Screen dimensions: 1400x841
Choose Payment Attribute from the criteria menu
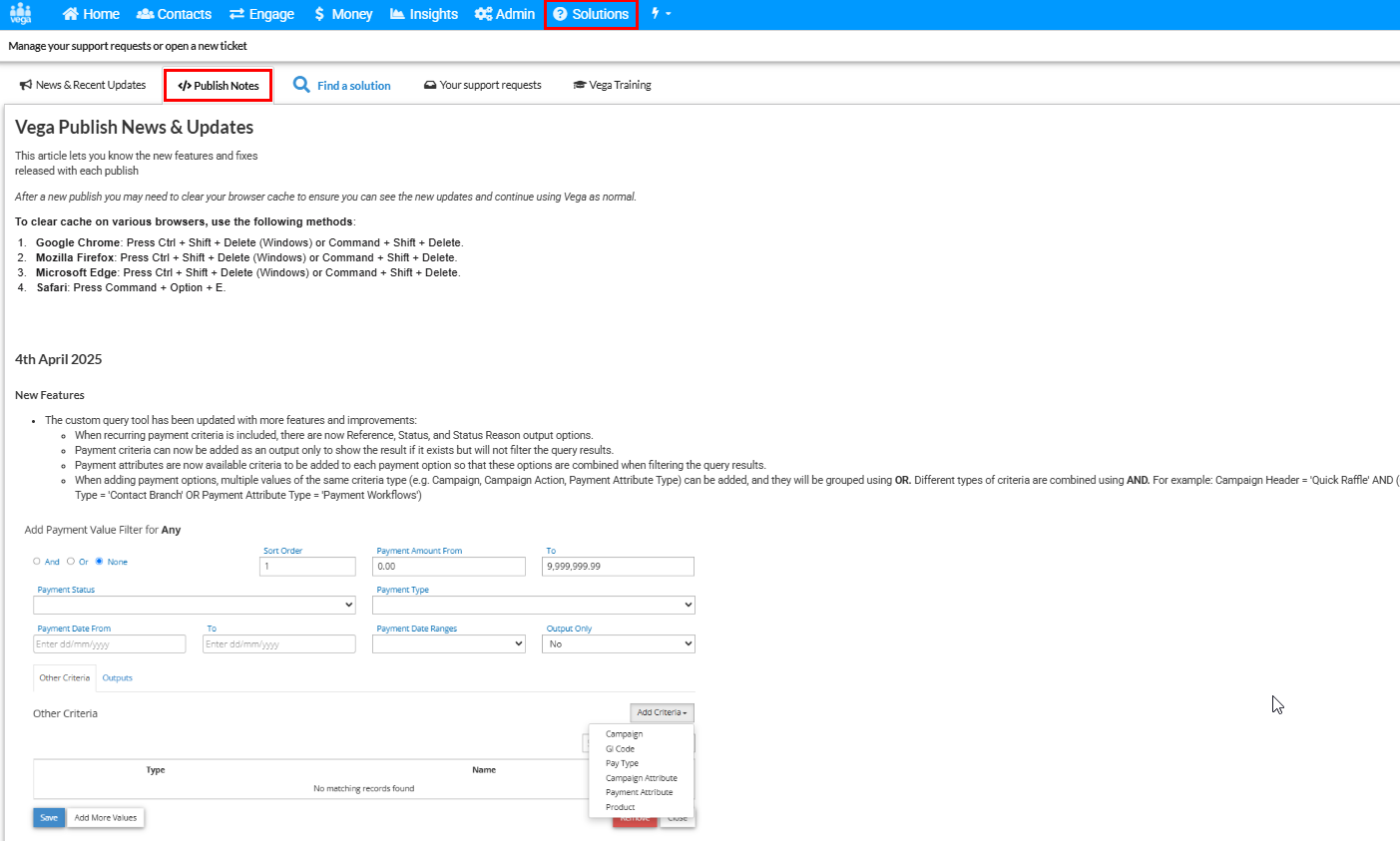[x=639, y=792]
